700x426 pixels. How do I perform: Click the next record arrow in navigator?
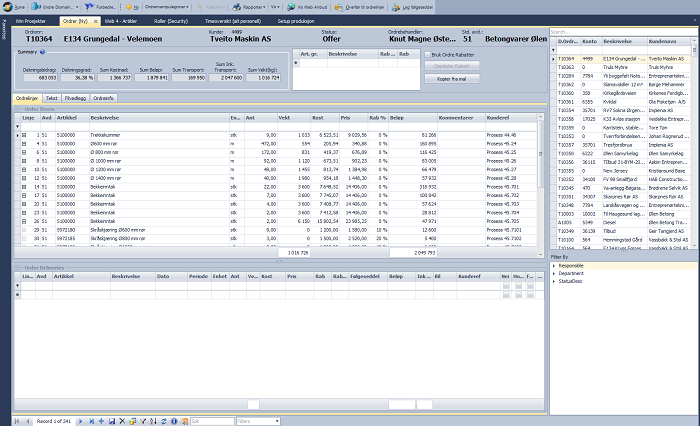click(x=80, y=421)
